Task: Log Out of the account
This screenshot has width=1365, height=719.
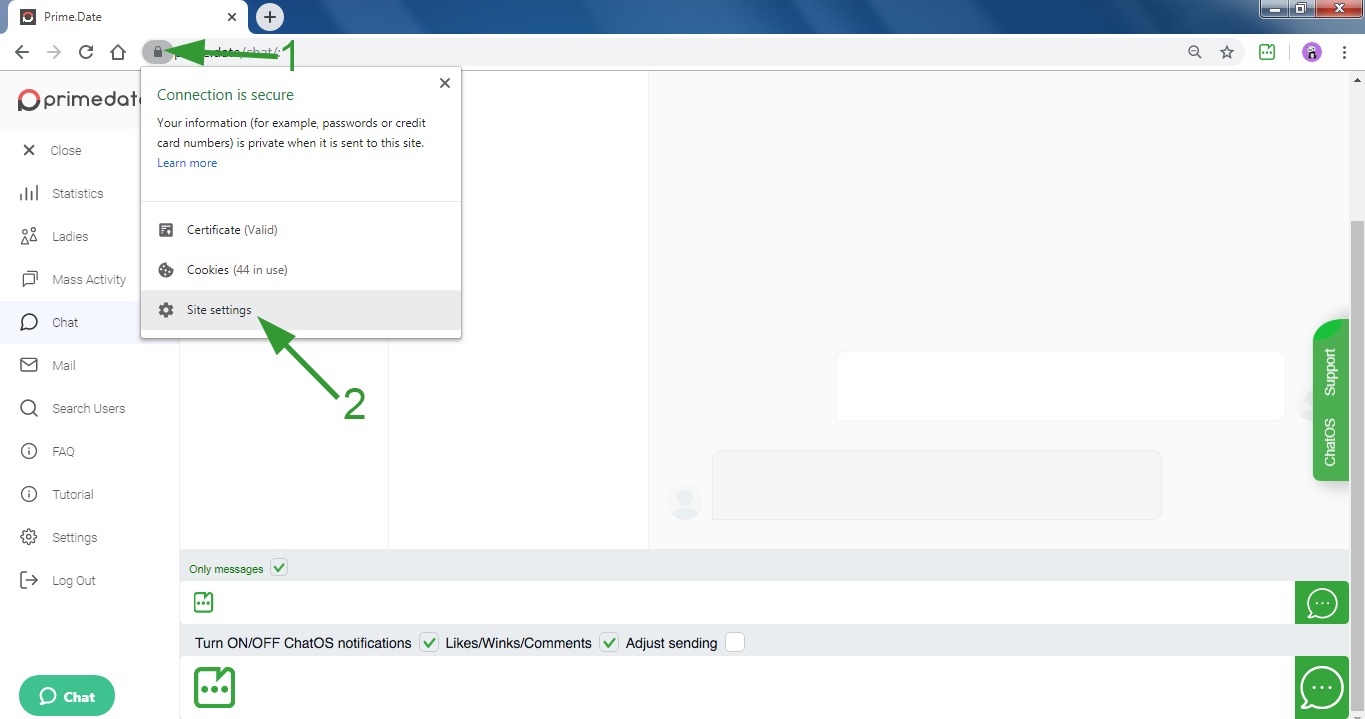Action: [x=59, y=580]
